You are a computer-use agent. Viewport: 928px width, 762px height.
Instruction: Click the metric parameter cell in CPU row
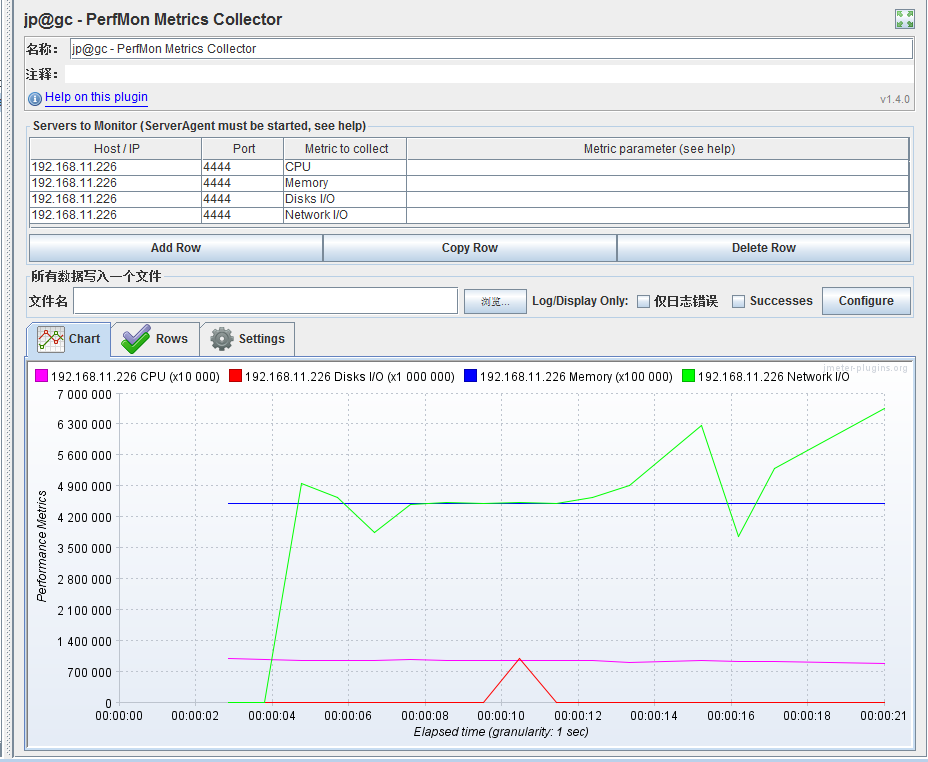658,167
